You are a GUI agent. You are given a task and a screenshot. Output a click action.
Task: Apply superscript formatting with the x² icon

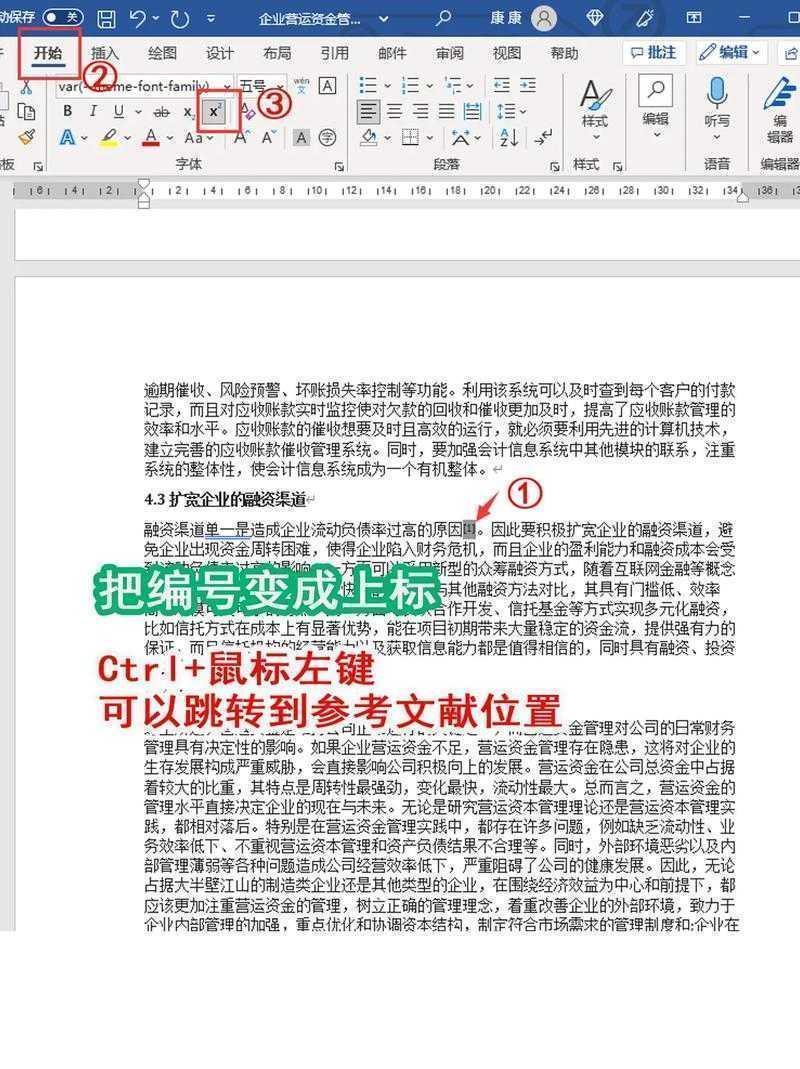tap(214, 111)
